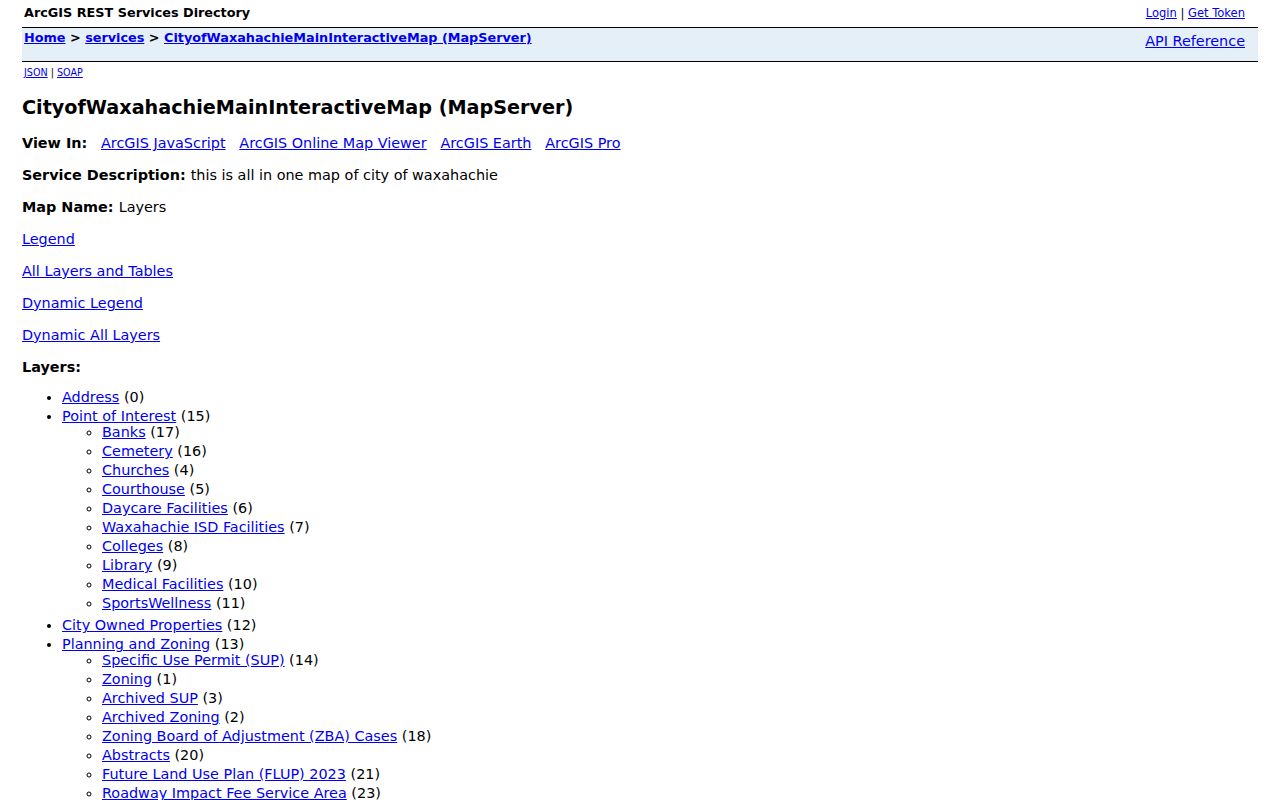The height and width of the screenshot is (800, 1280).
Task: Open Future Land Use Plan (FLUP) 2023
Action: coord(224,774)
